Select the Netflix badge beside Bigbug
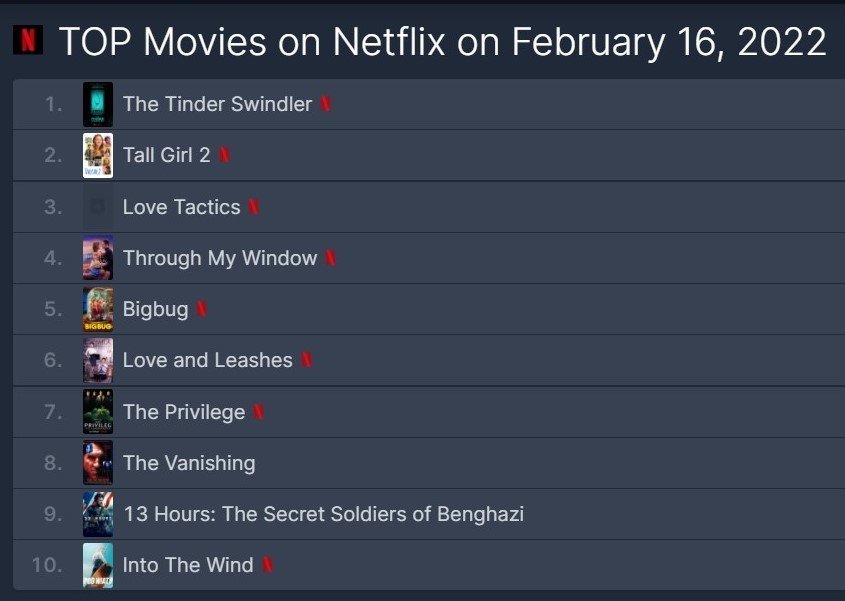 [202, 309]
